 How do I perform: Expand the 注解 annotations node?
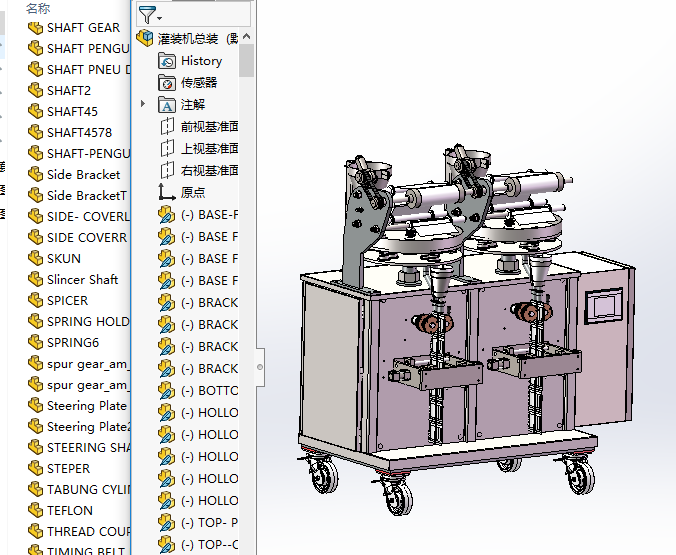coord(143,104)
